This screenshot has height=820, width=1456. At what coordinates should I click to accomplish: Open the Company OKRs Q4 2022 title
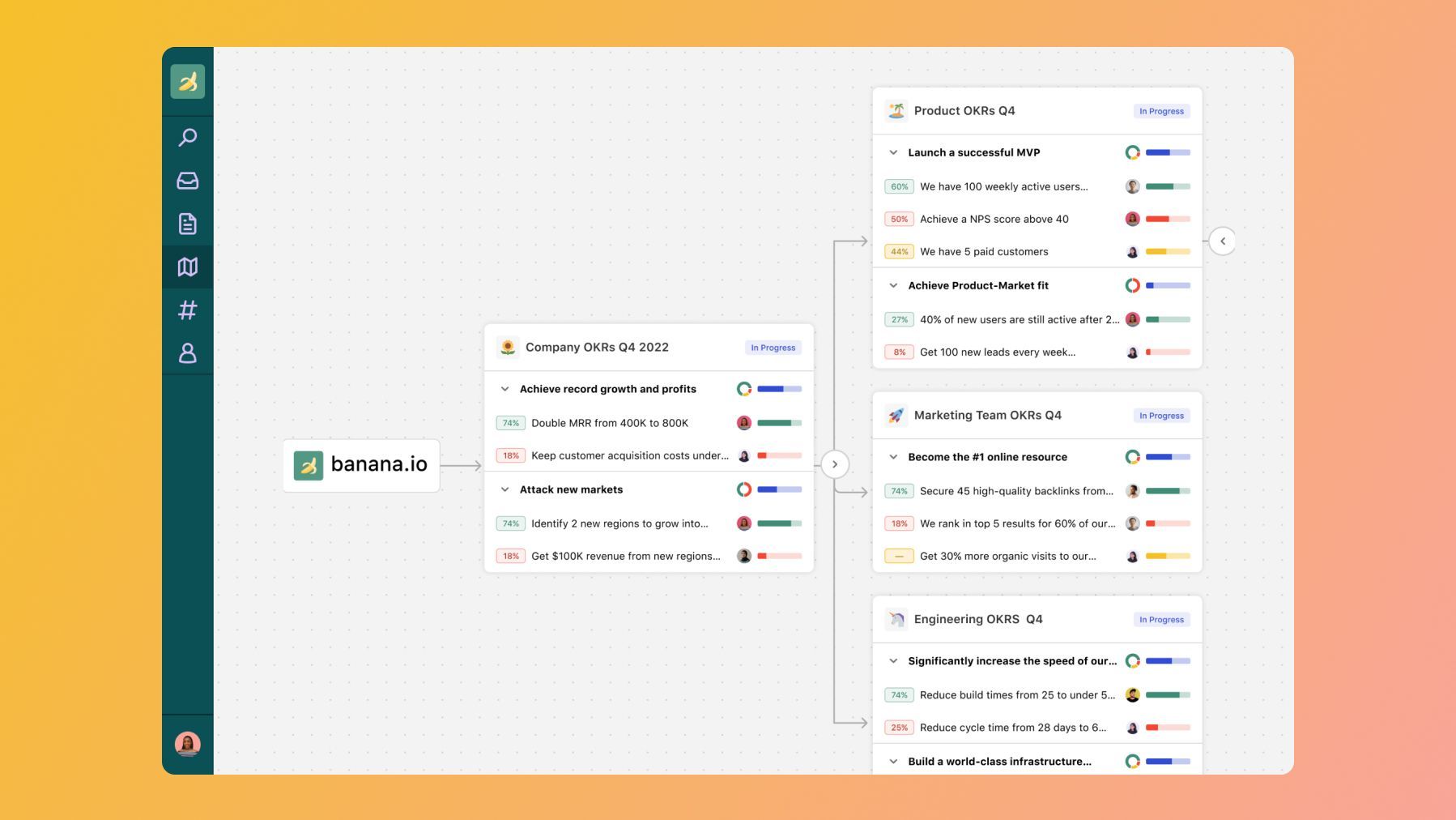coord(597,348)
